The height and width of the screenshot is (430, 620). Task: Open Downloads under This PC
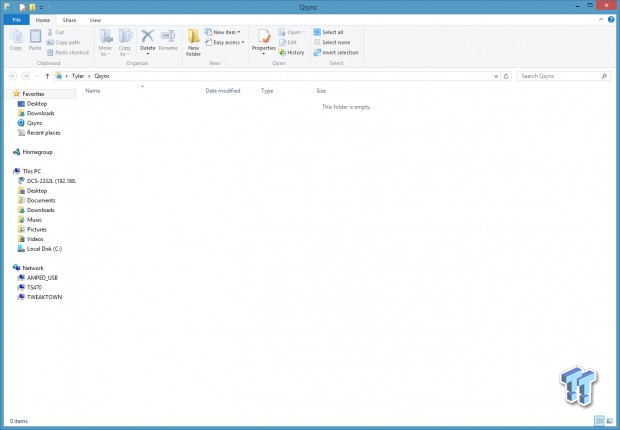40,210
